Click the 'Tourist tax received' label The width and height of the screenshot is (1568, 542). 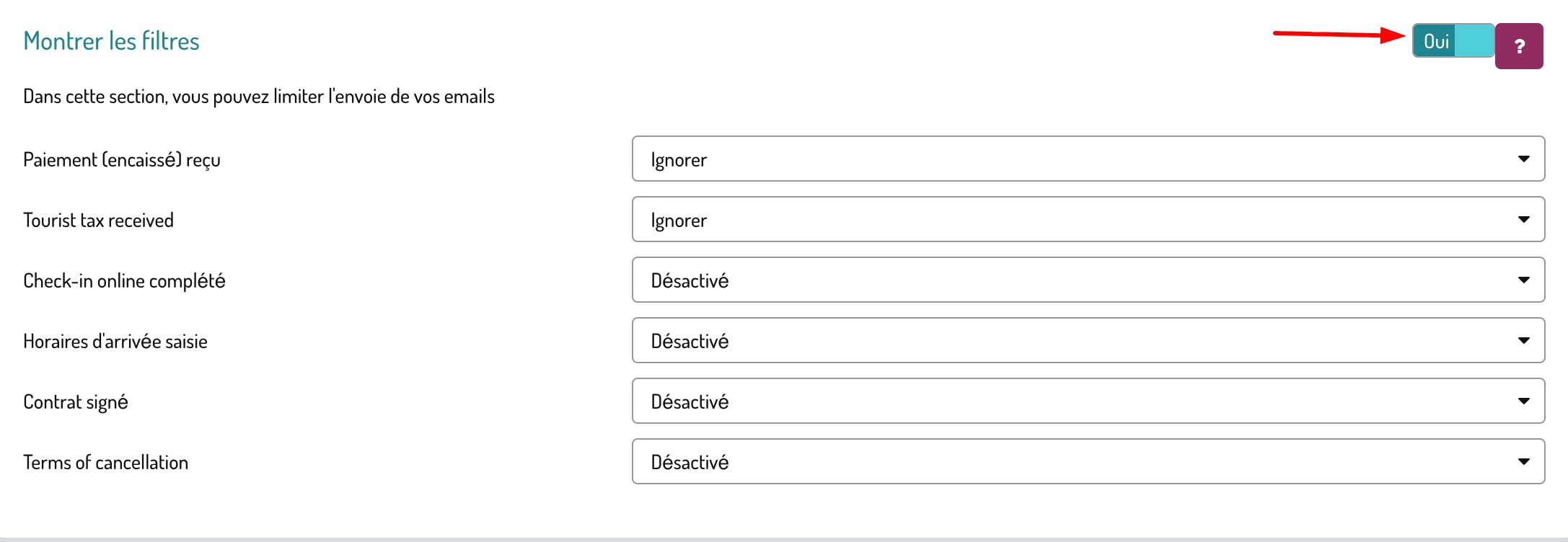pos(98,221)
